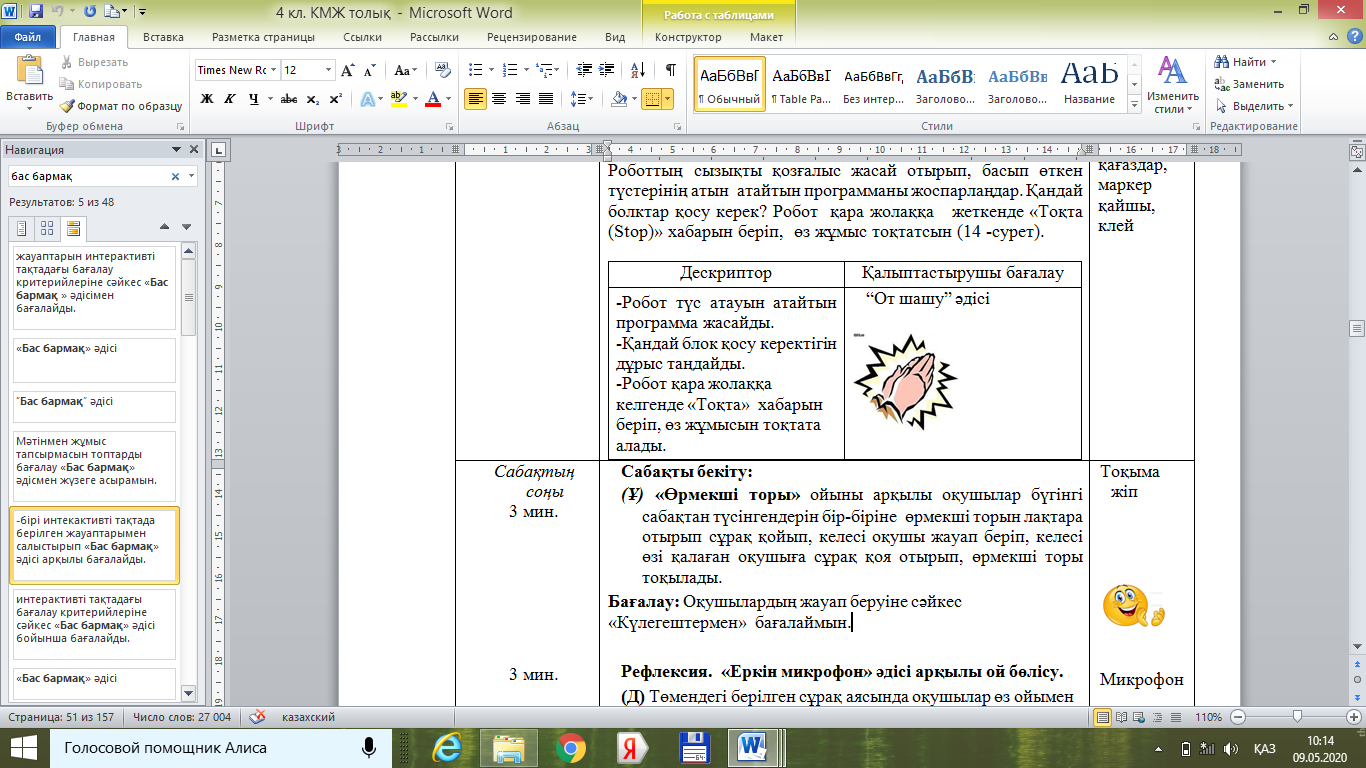Toggle strikethrough formatting (abc)
The image size is (1366, 768).
click(x=289, y=99)
